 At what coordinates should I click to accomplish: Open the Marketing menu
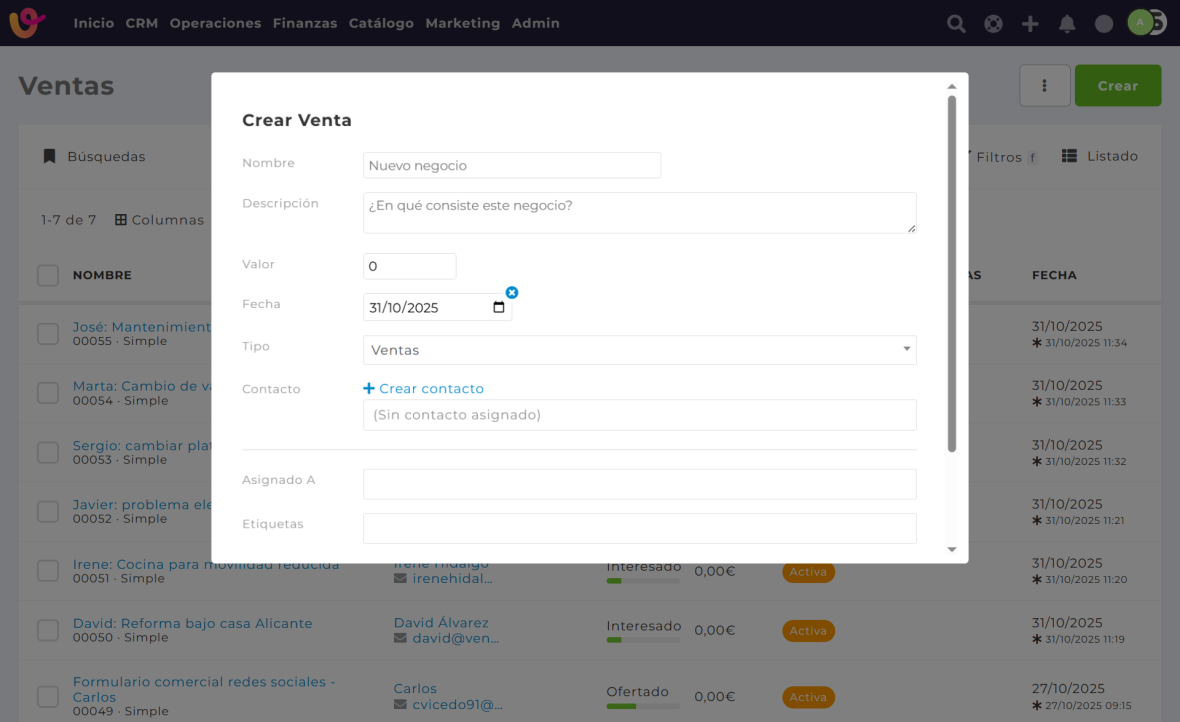click(462, 23)
